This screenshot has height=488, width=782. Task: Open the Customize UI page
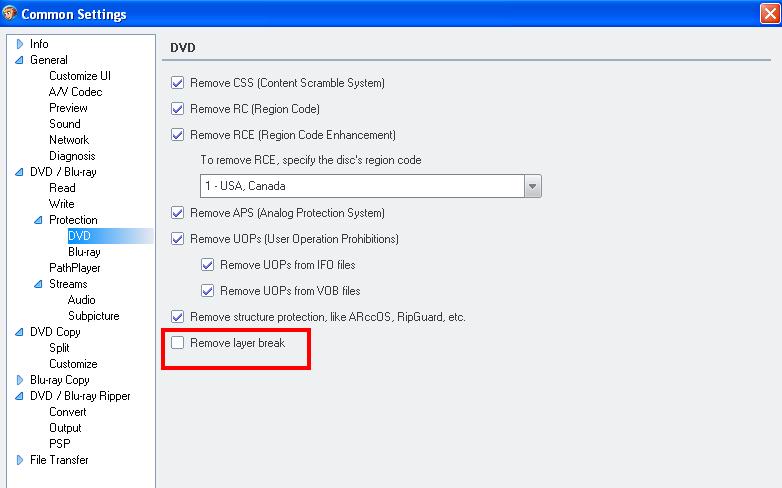(80, 76)
